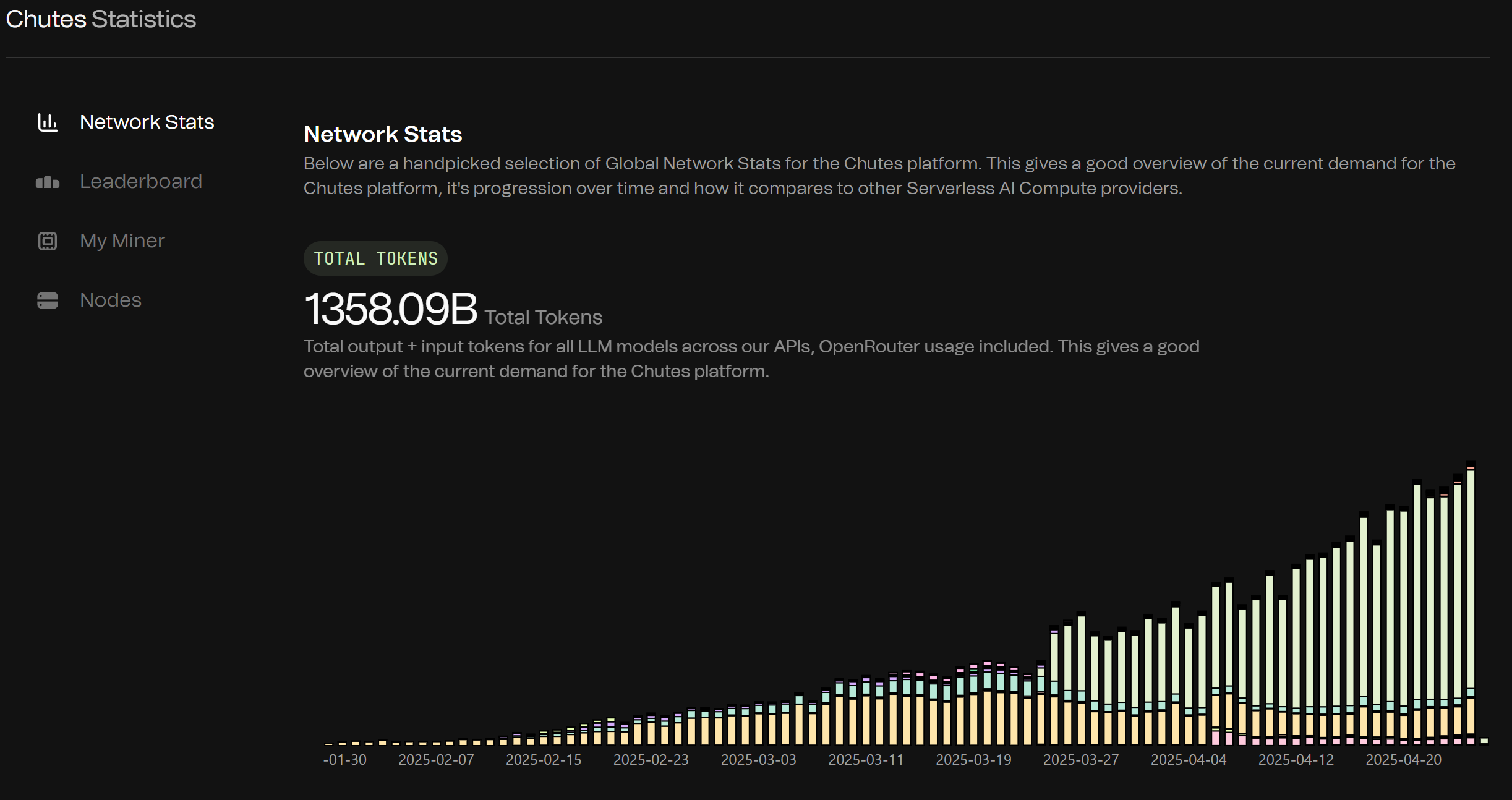Screen dimensions: 1512x800
Task: Click the Leaderboard podium icon
Action: tap(48, 182)
